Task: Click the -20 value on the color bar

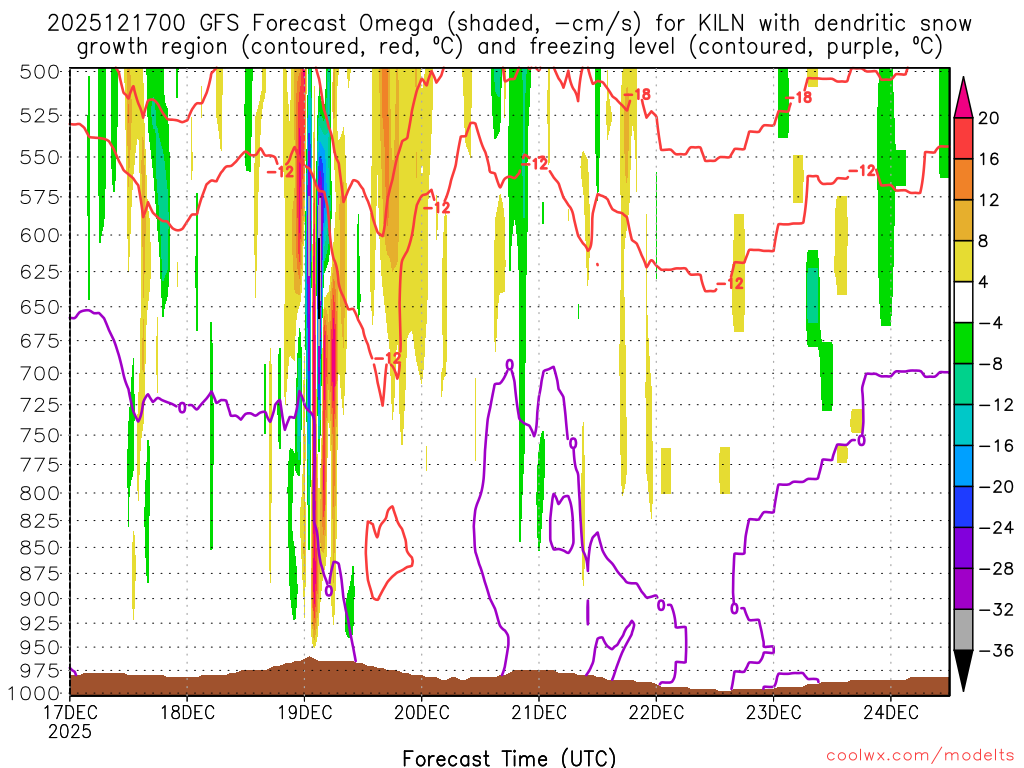Action: tap(997, 487)
